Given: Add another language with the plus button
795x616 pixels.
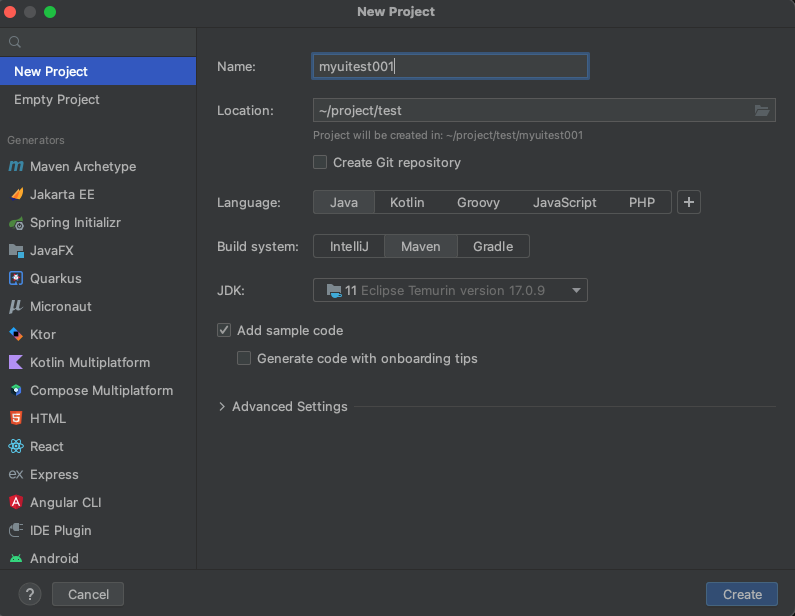Looking at the screenshot, I should click(x=689, y=202).
